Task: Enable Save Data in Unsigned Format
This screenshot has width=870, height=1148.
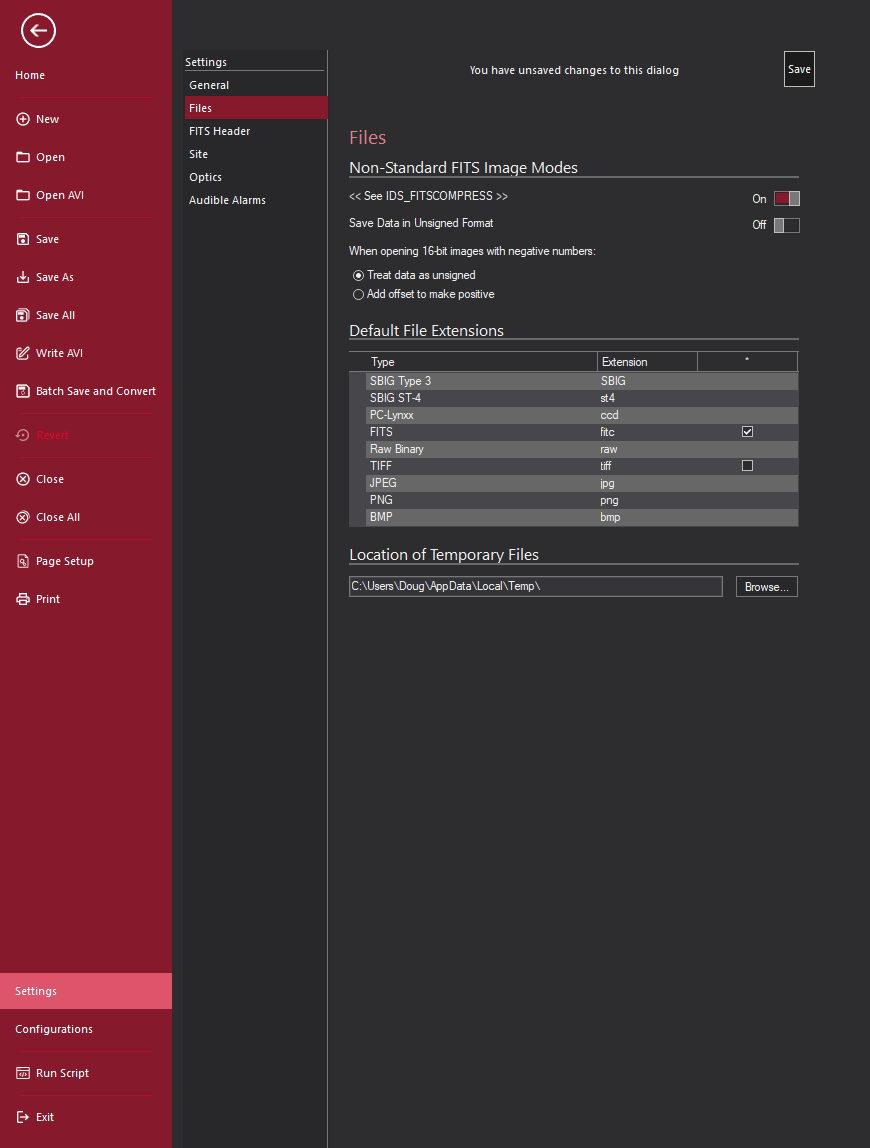Action: click(x=786, y=225)
